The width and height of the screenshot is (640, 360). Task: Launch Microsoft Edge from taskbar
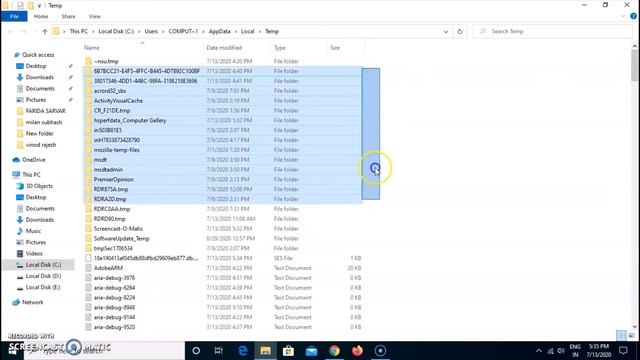[242, 351]
